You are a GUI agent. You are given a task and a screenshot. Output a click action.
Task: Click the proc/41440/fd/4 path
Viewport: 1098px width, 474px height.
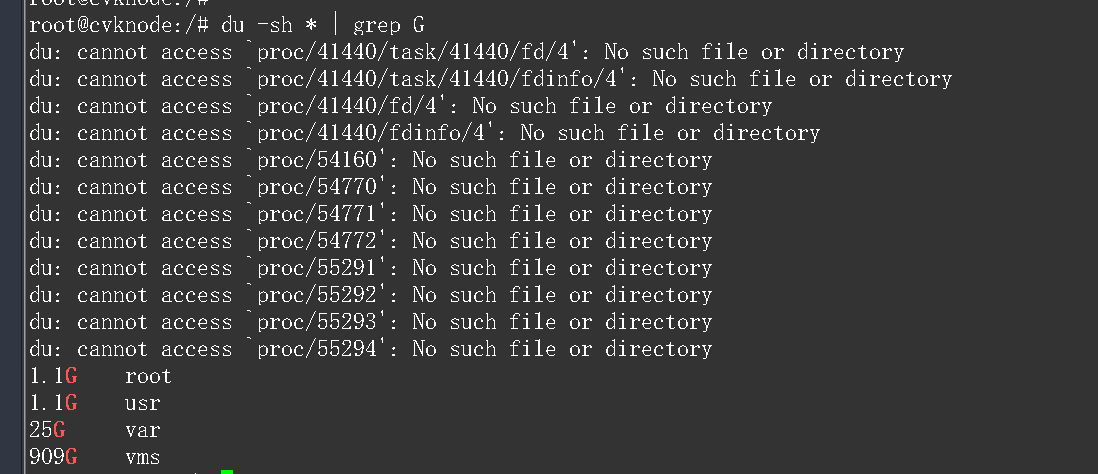pyautogui.click(x=345, y=106)
